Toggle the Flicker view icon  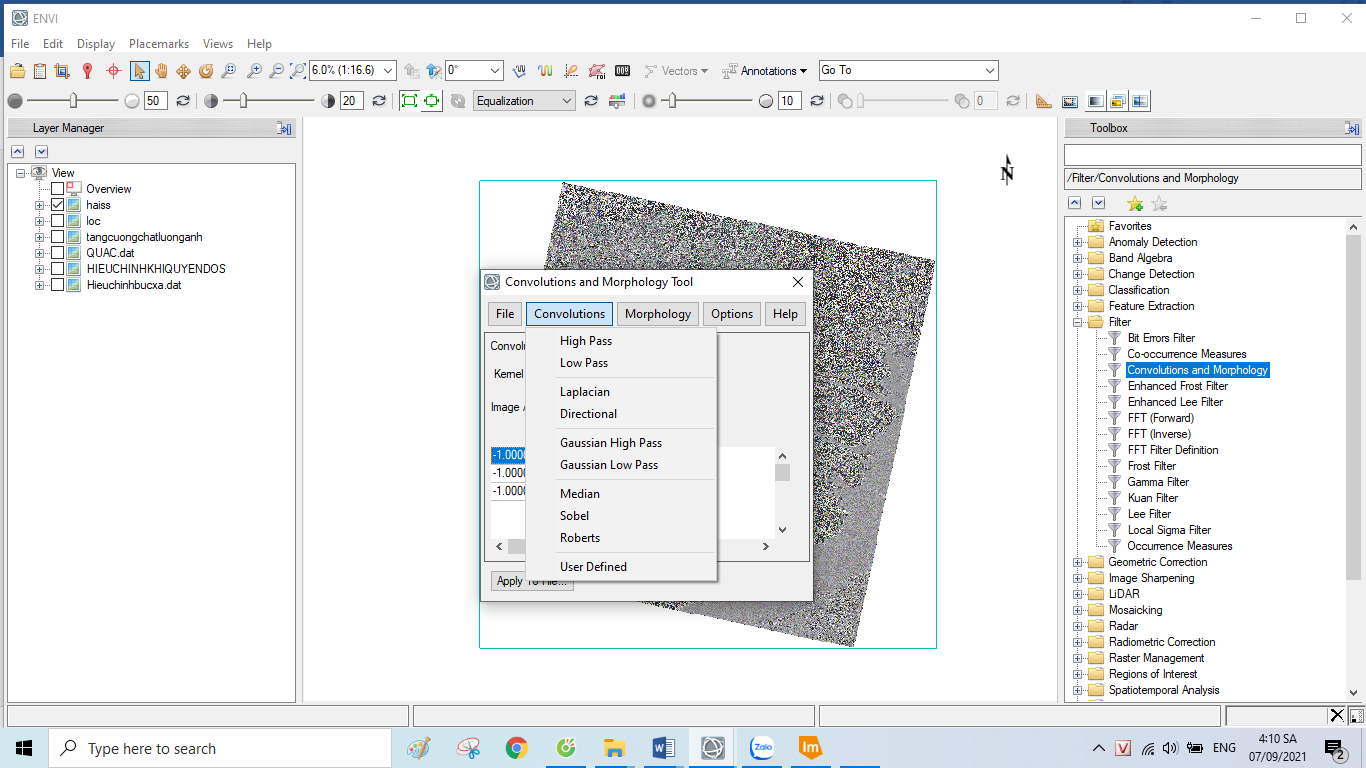1118,101
